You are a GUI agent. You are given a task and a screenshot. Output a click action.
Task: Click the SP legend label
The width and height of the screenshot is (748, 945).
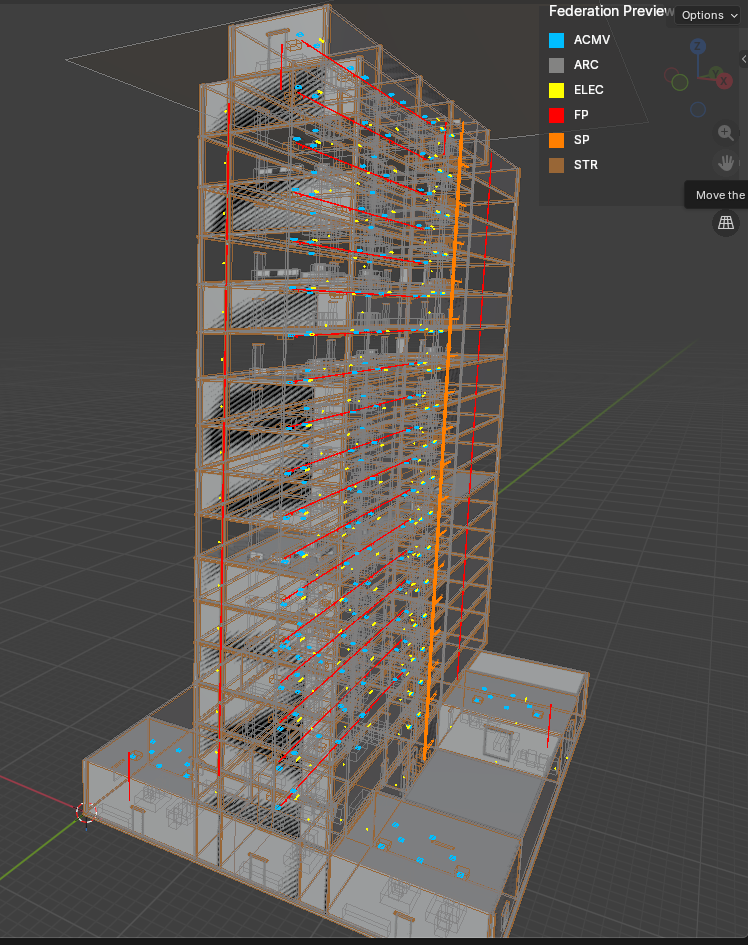tap(582, 140)
